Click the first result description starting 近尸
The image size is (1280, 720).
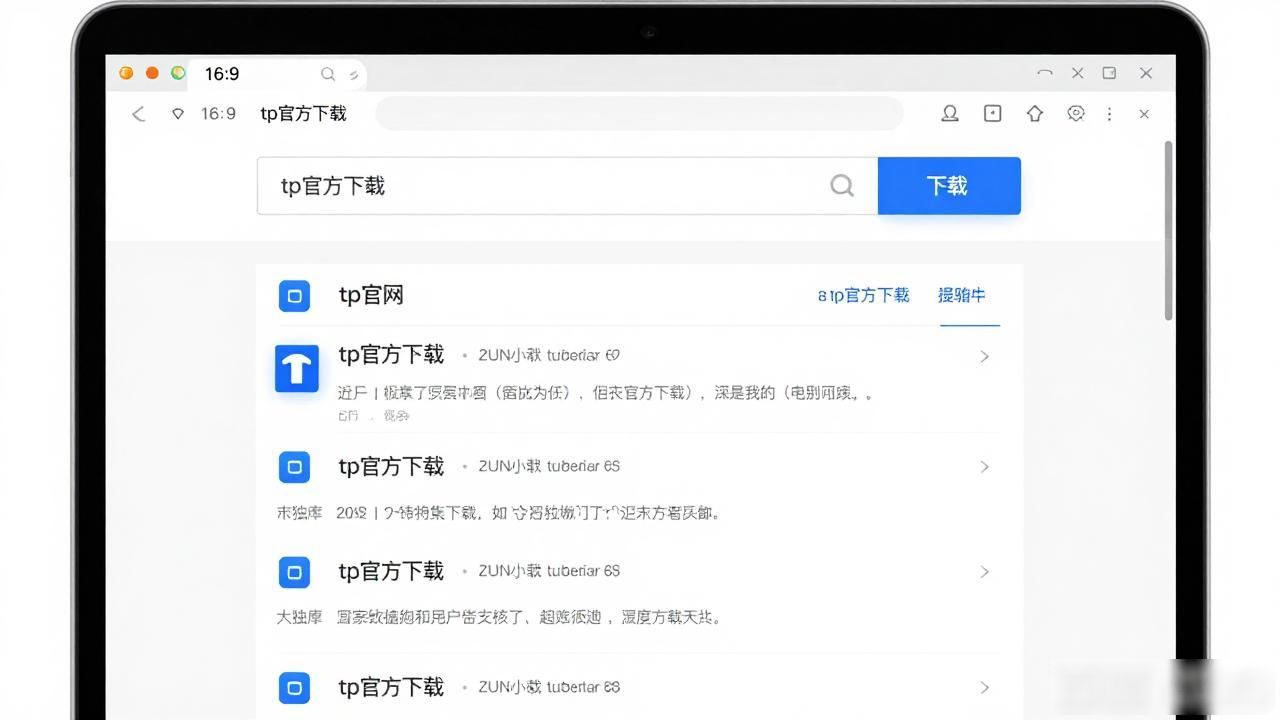[x=606, y=393]
